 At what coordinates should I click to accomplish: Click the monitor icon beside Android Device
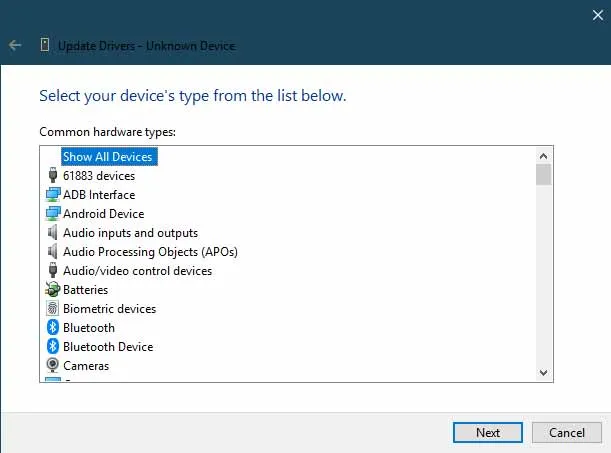pos(53,213)
